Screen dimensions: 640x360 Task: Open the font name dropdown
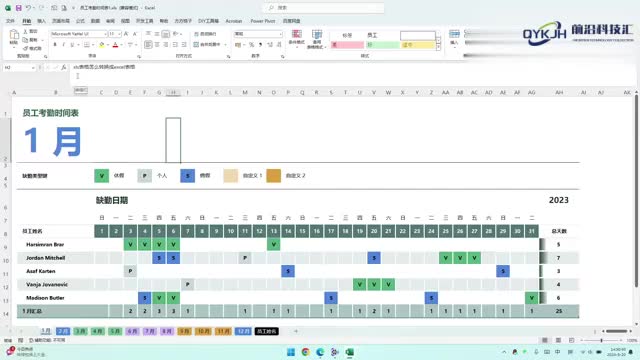tap(105, 34)
